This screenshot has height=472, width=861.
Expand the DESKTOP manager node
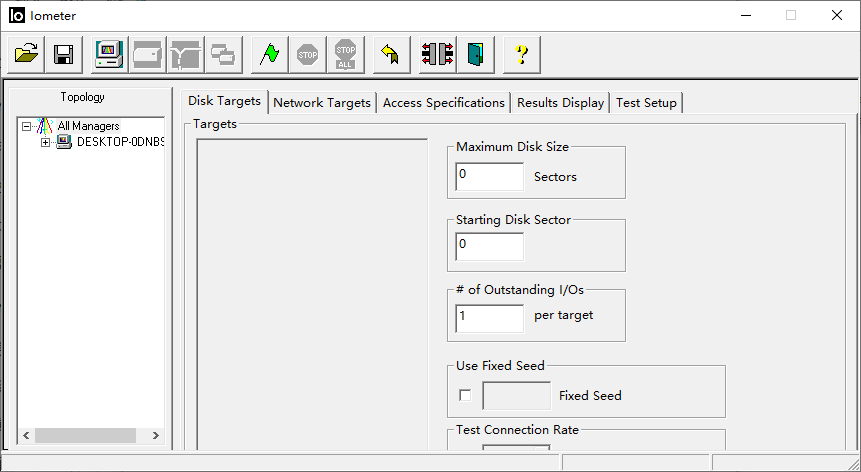[45, 142]
